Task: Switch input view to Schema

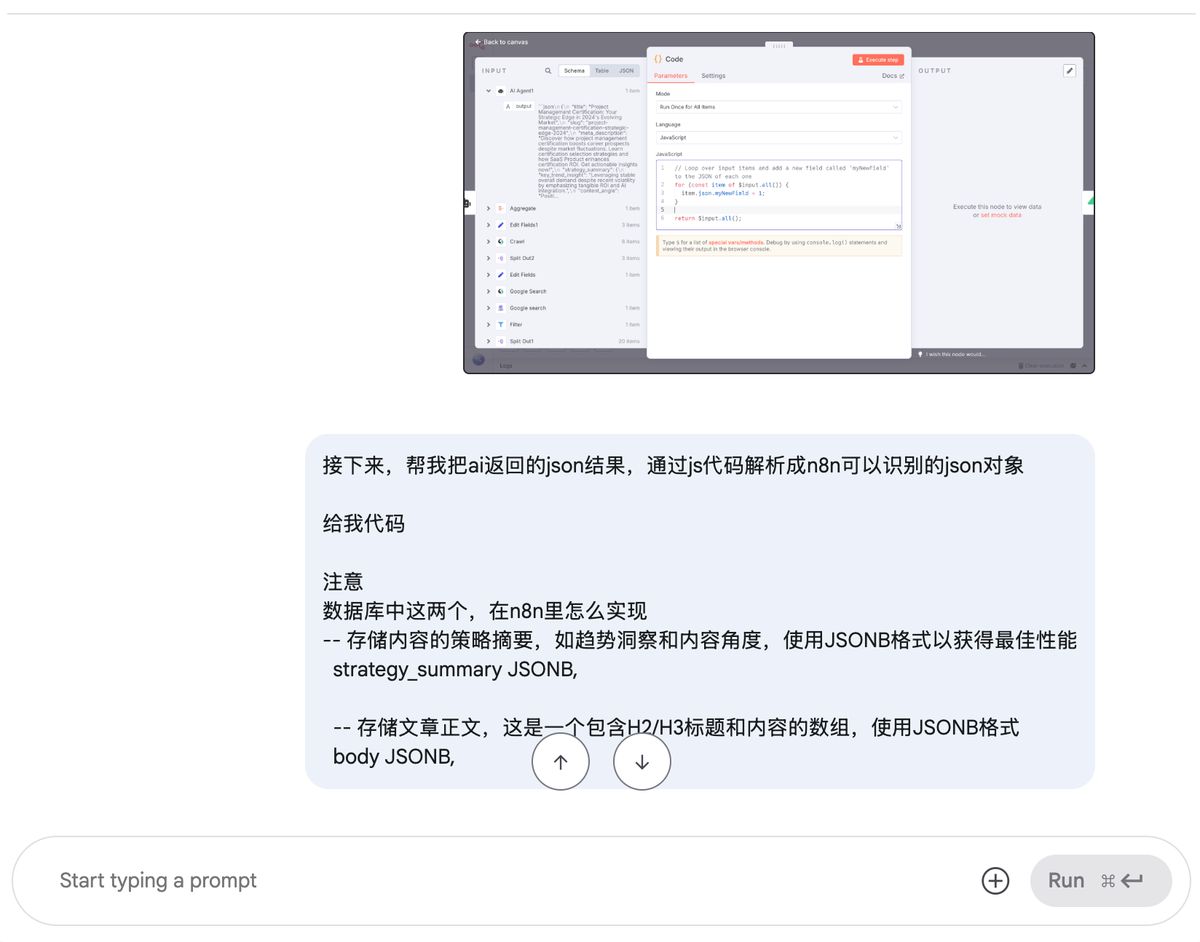Action: 574,71
